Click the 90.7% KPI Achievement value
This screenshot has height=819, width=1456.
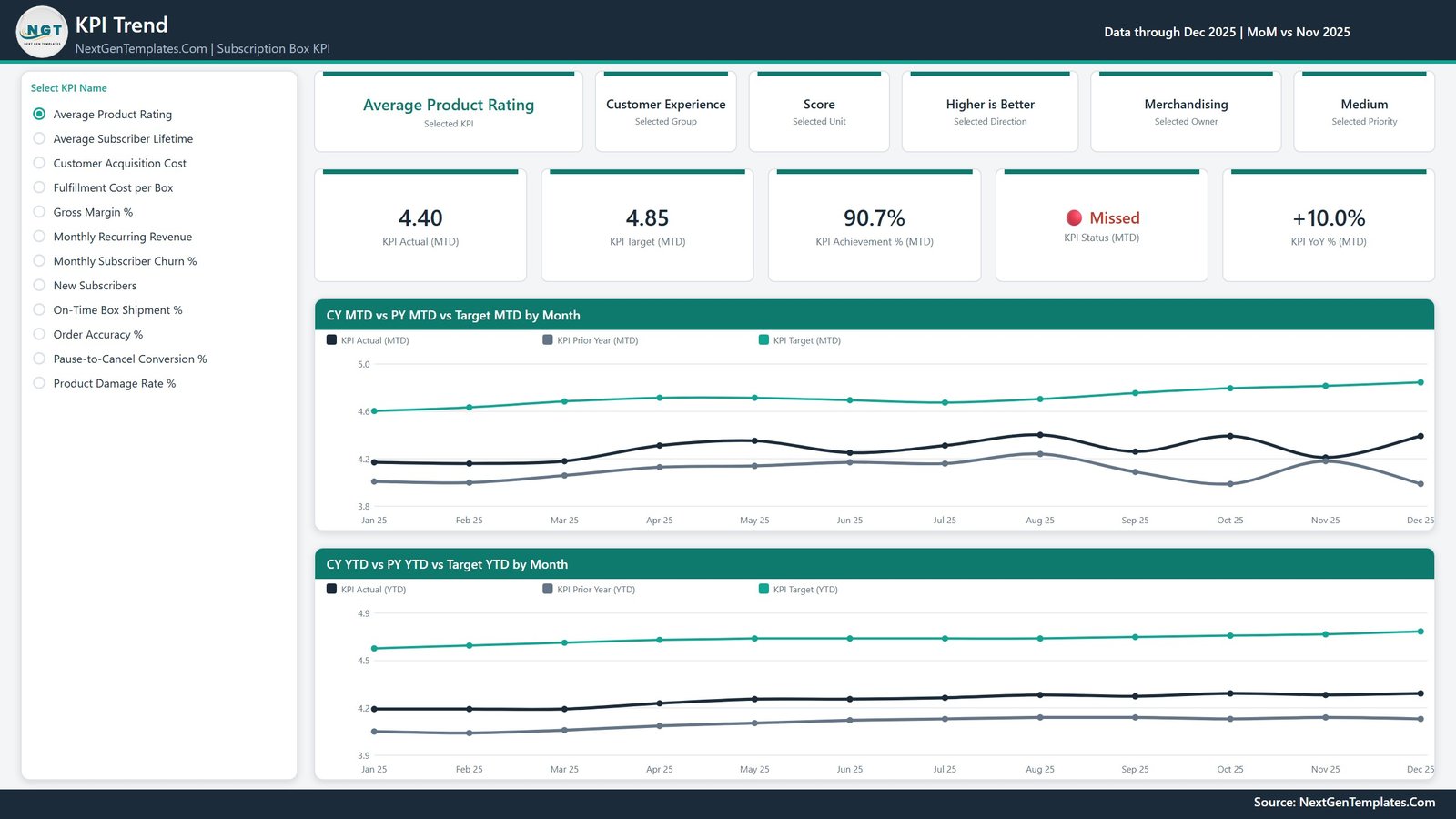[x=875, y=218]
